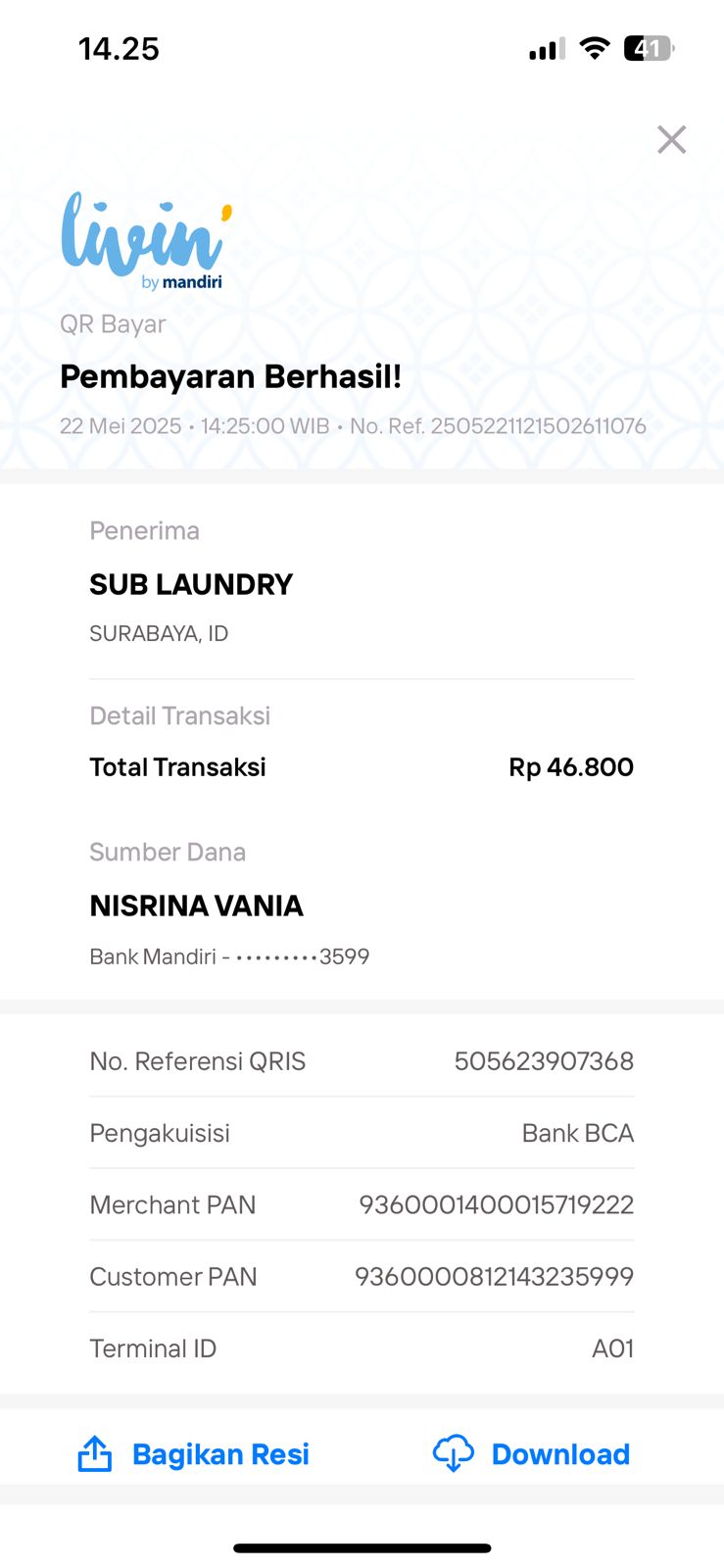Tap the status bar clock 14.25
Screen dimensions: 724x1568
coord(119,49)
